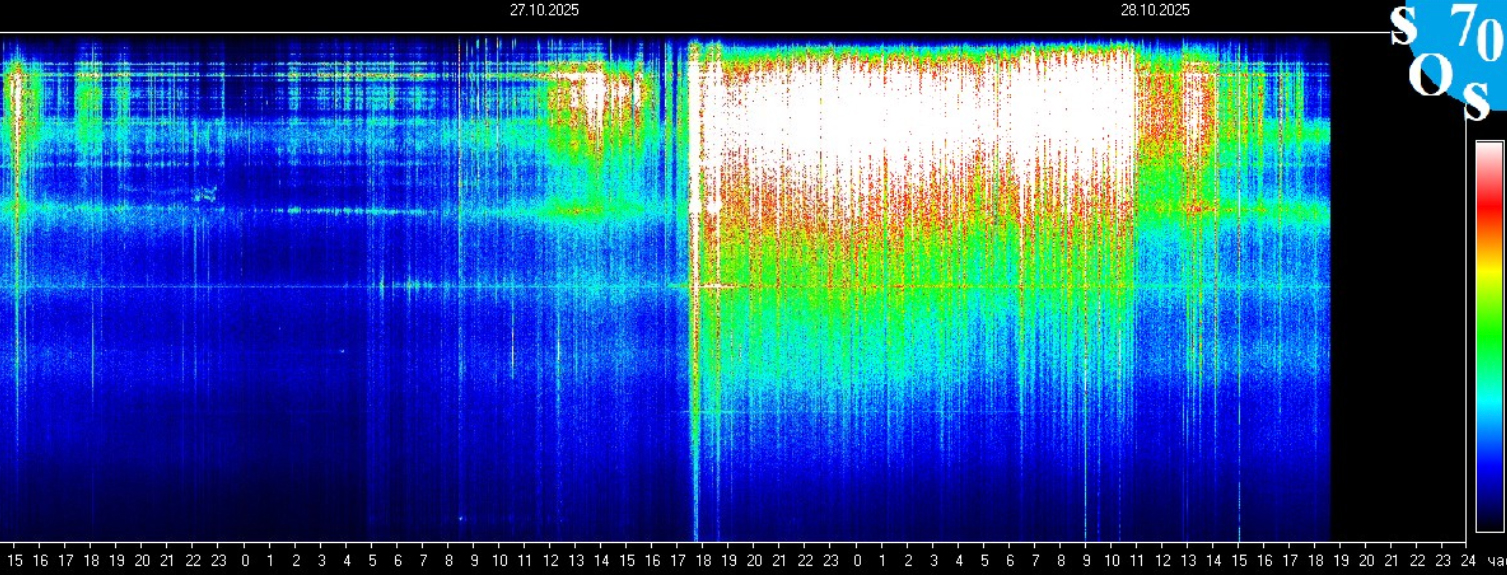Click the midnight 0 label starting 27.10.2025
Viewport: 1507px width, 575px height.
pos(245,560)
